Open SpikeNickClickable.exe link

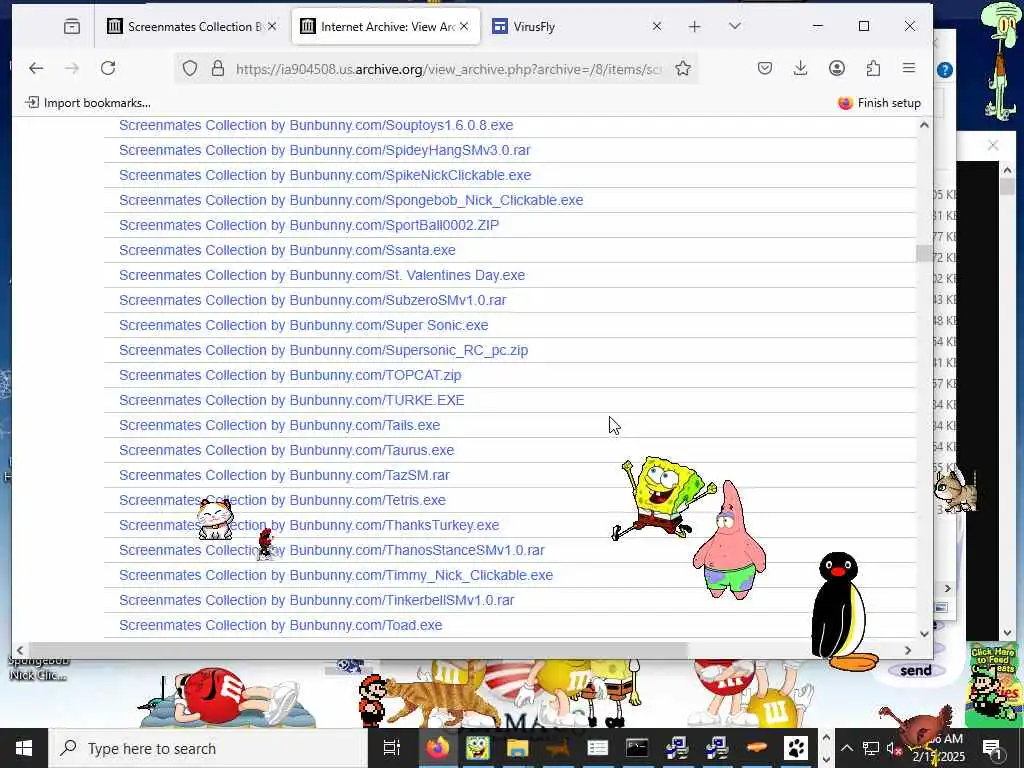pos(325,175)
